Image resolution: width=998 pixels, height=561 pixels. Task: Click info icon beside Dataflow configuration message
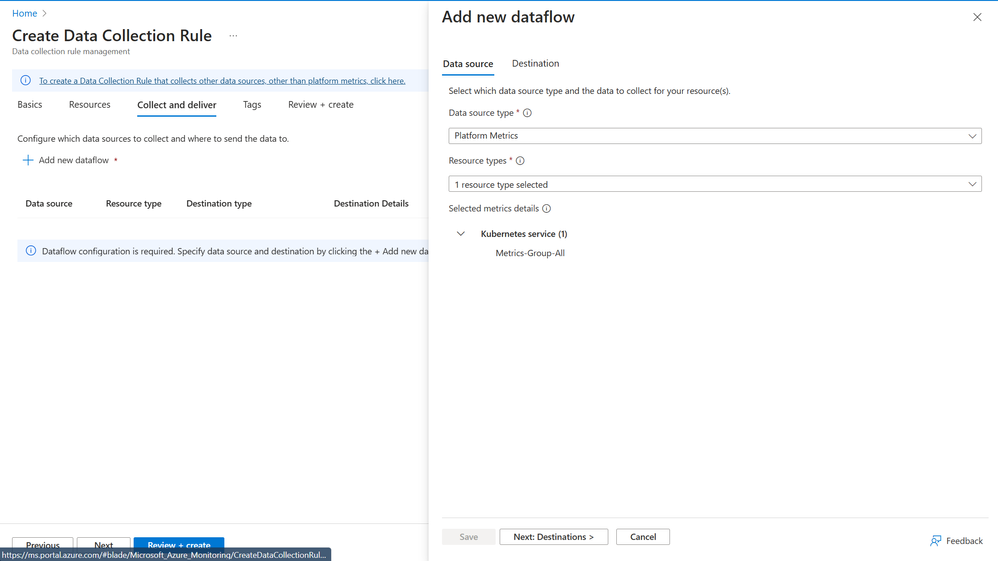[x=31, y=251]
